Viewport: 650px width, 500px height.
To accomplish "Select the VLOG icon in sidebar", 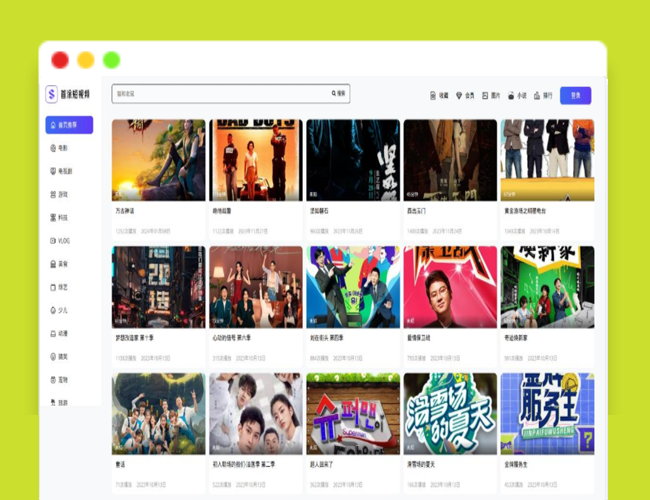I will tap(51, 241).
